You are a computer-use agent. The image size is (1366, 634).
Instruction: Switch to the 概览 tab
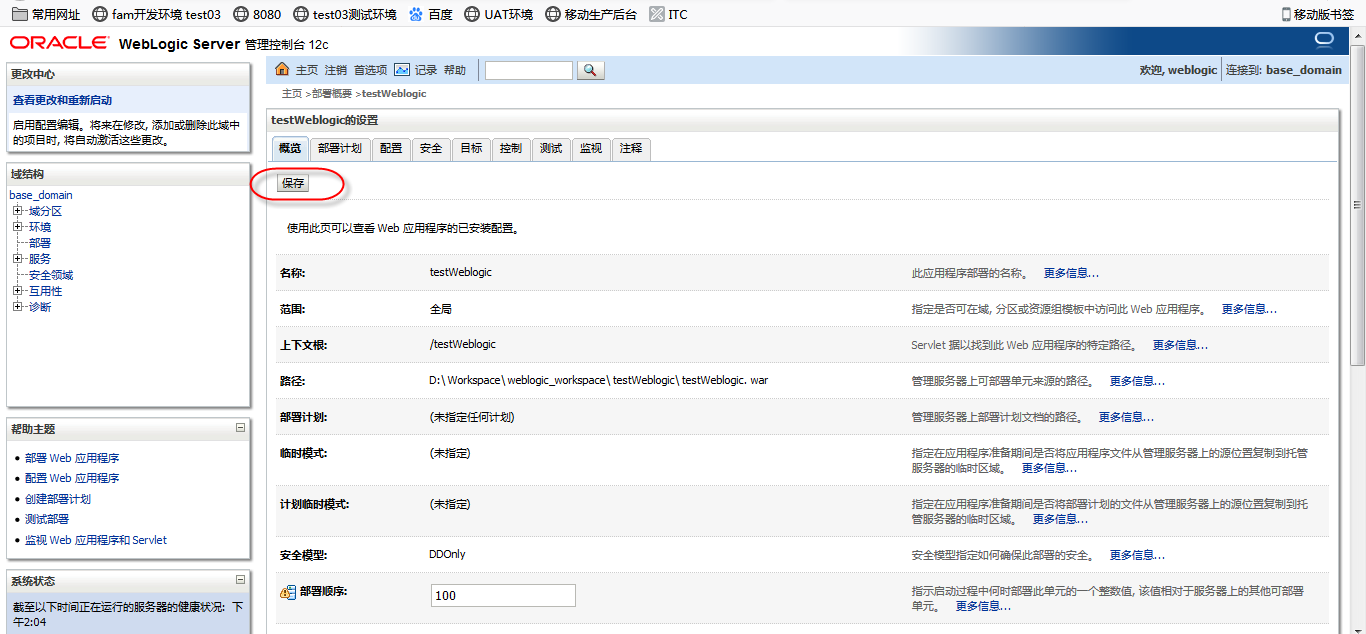(290, 148)
